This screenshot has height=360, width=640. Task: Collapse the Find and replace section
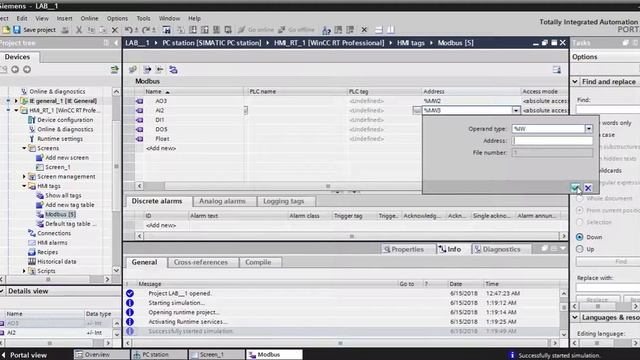point(575,82)
